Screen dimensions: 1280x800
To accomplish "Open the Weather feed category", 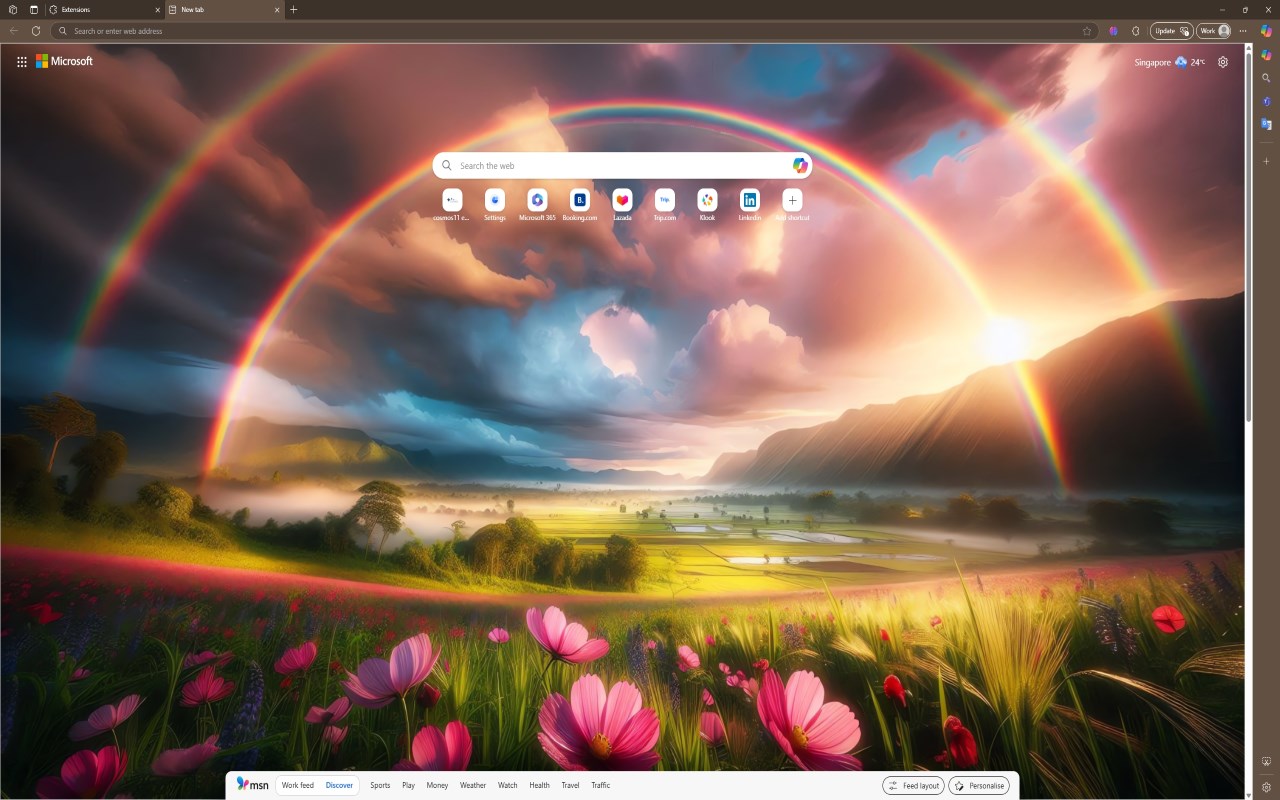I will 473,785.
